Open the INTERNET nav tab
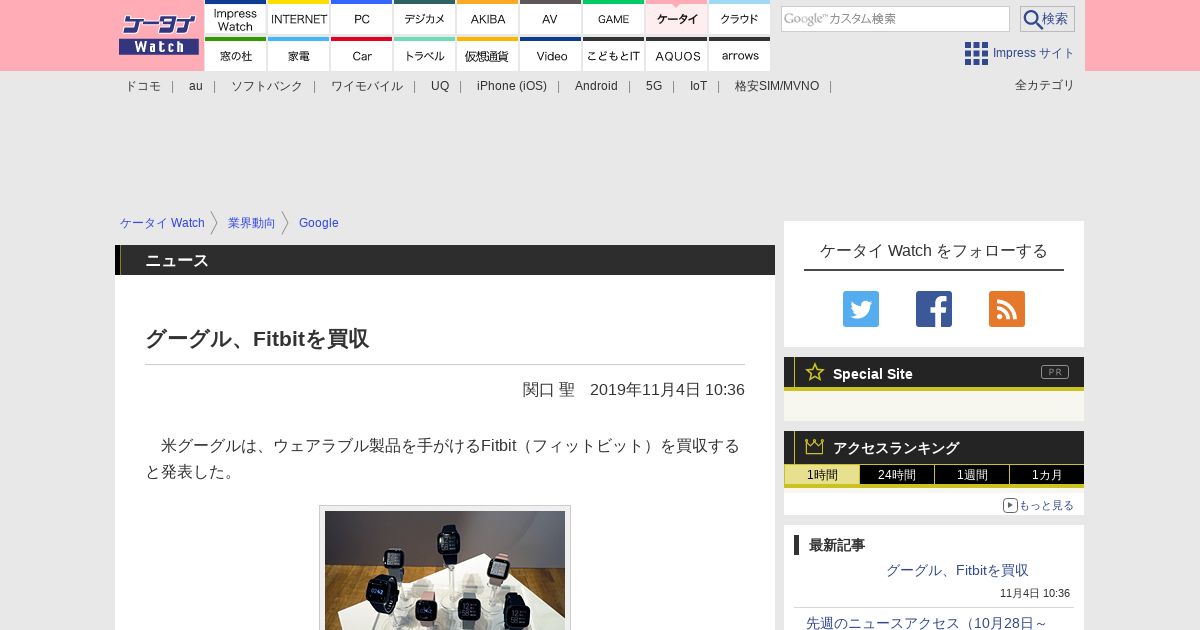 pos(299,19)
